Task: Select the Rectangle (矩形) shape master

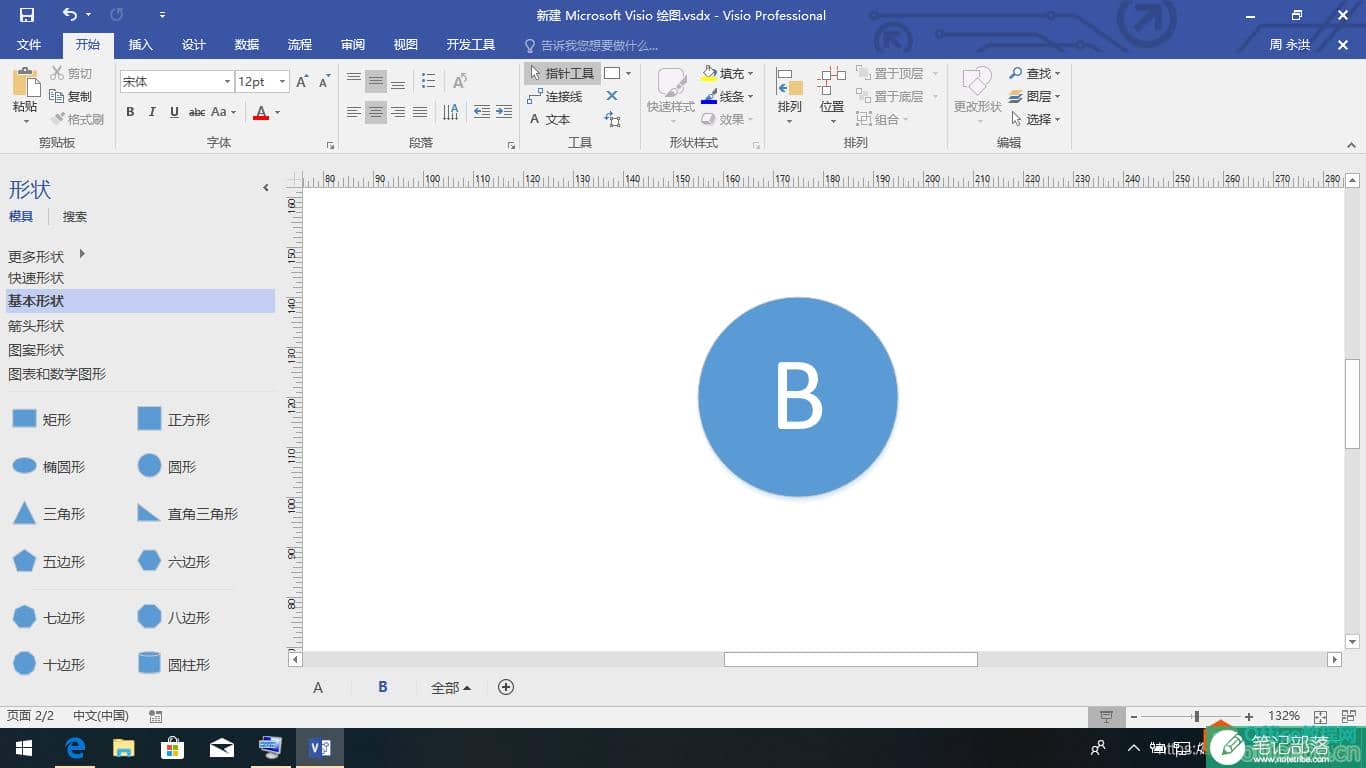Action: 41,419
